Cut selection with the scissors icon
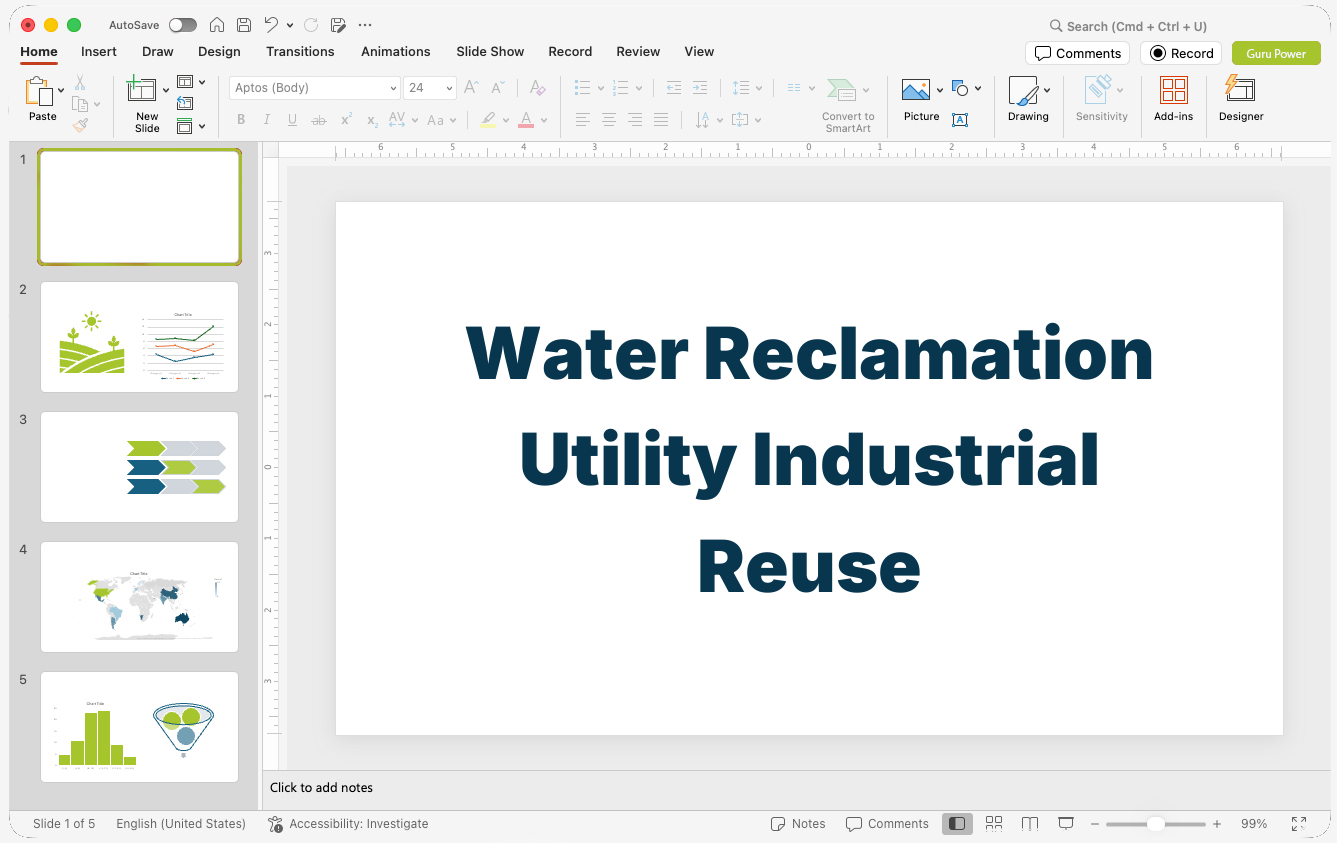This screenshot has height=843, width=1337. click(80, 83)
